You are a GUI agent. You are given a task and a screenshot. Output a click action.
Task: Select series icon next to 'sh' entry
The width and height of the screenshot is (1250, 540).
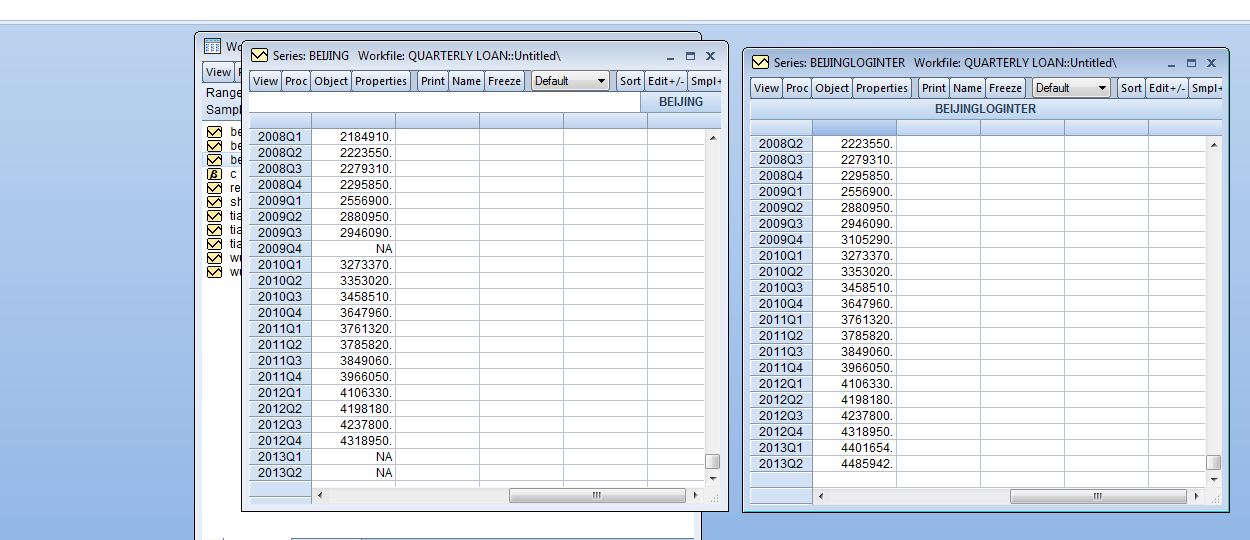(214, 202)
